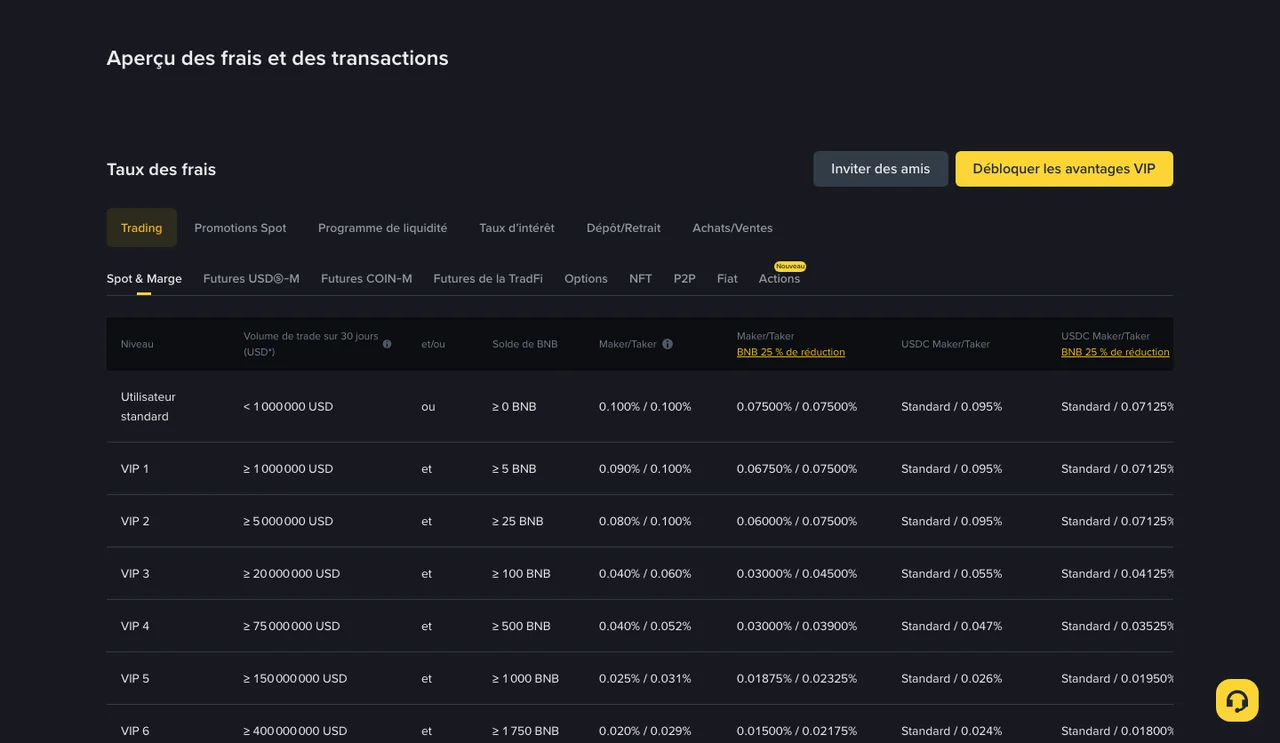This screenshot has height=743, width=1280.
Task: Click info icon next to Maker/Taker header
Action: [667, 344]
